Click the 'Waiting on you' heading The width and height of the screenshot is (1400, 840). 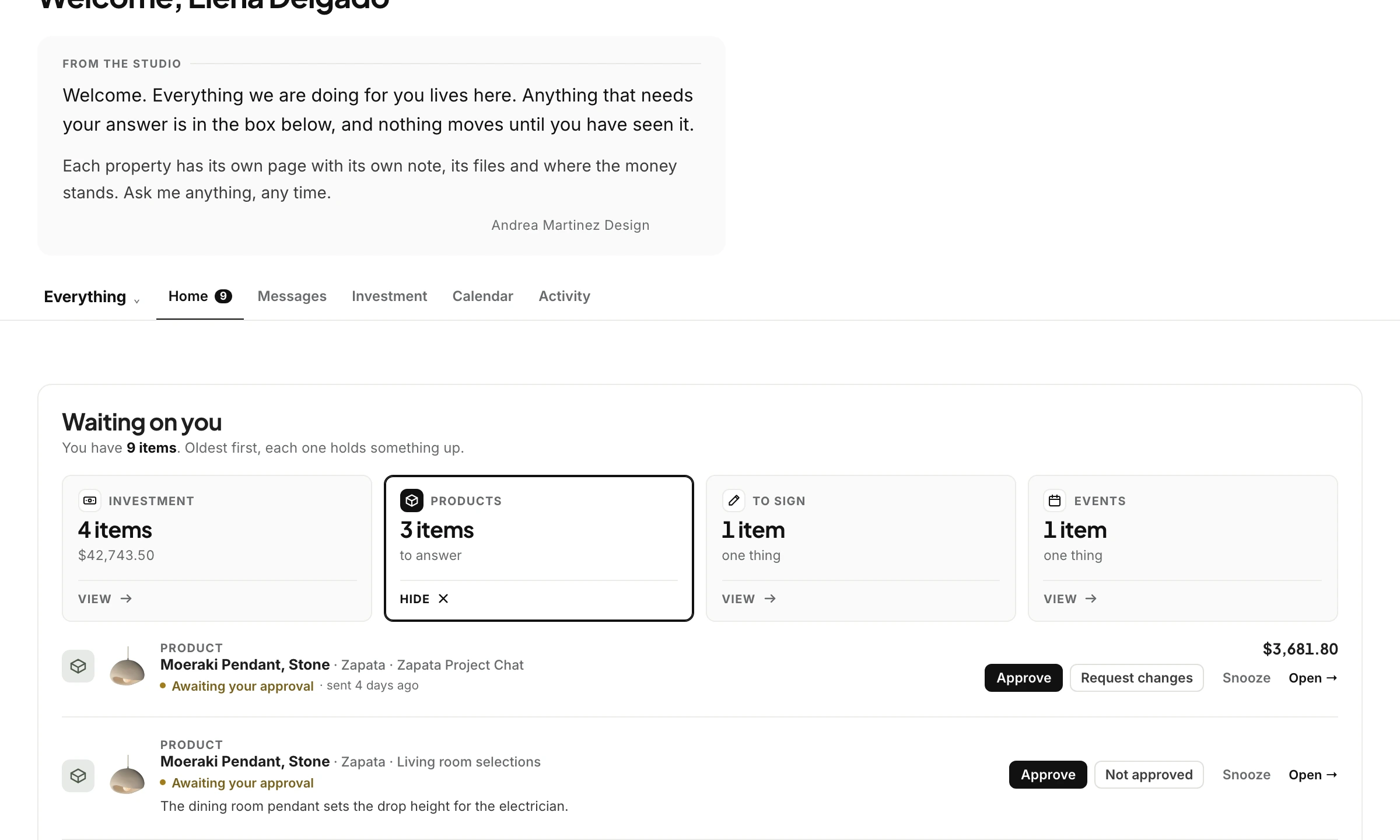pyautogui.click(x=142, y=422)
